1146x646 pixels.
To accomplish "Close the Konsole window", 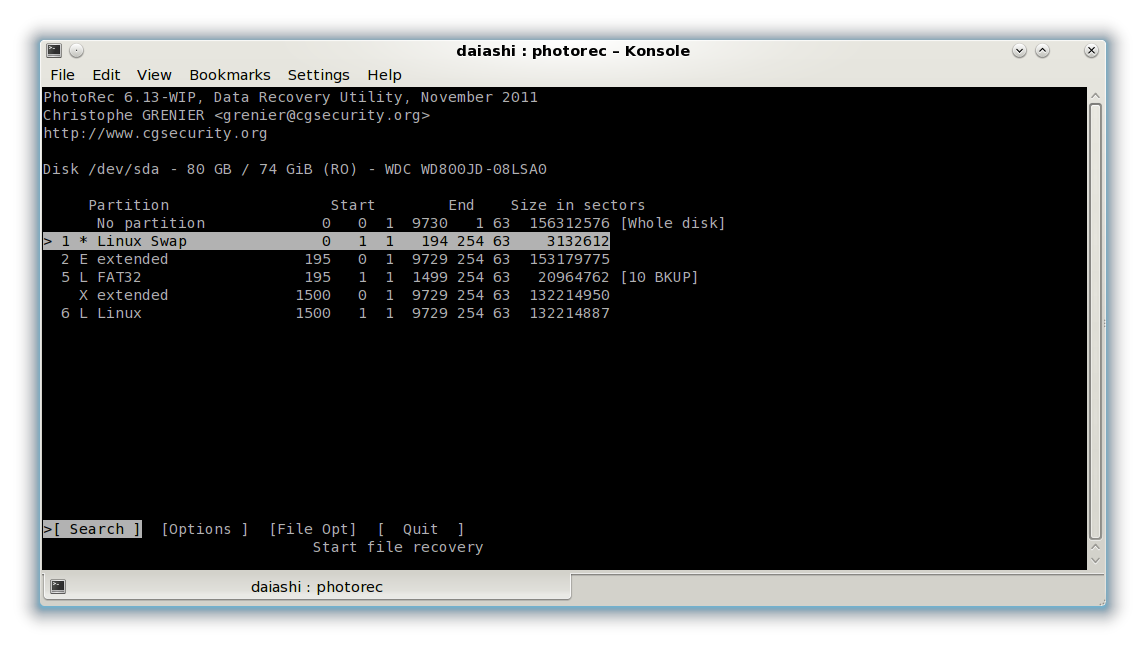I will [x=1091, y=50].
